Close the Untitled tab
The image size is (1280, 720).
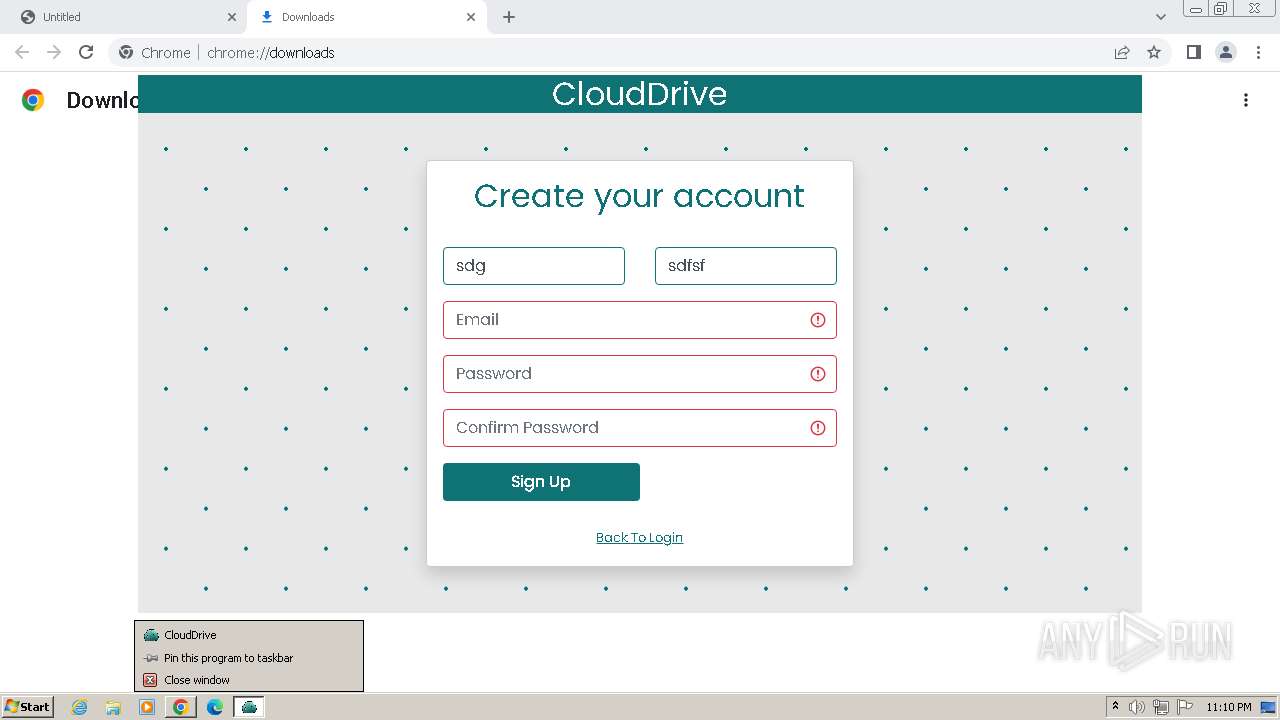click(x=232, y=17)
